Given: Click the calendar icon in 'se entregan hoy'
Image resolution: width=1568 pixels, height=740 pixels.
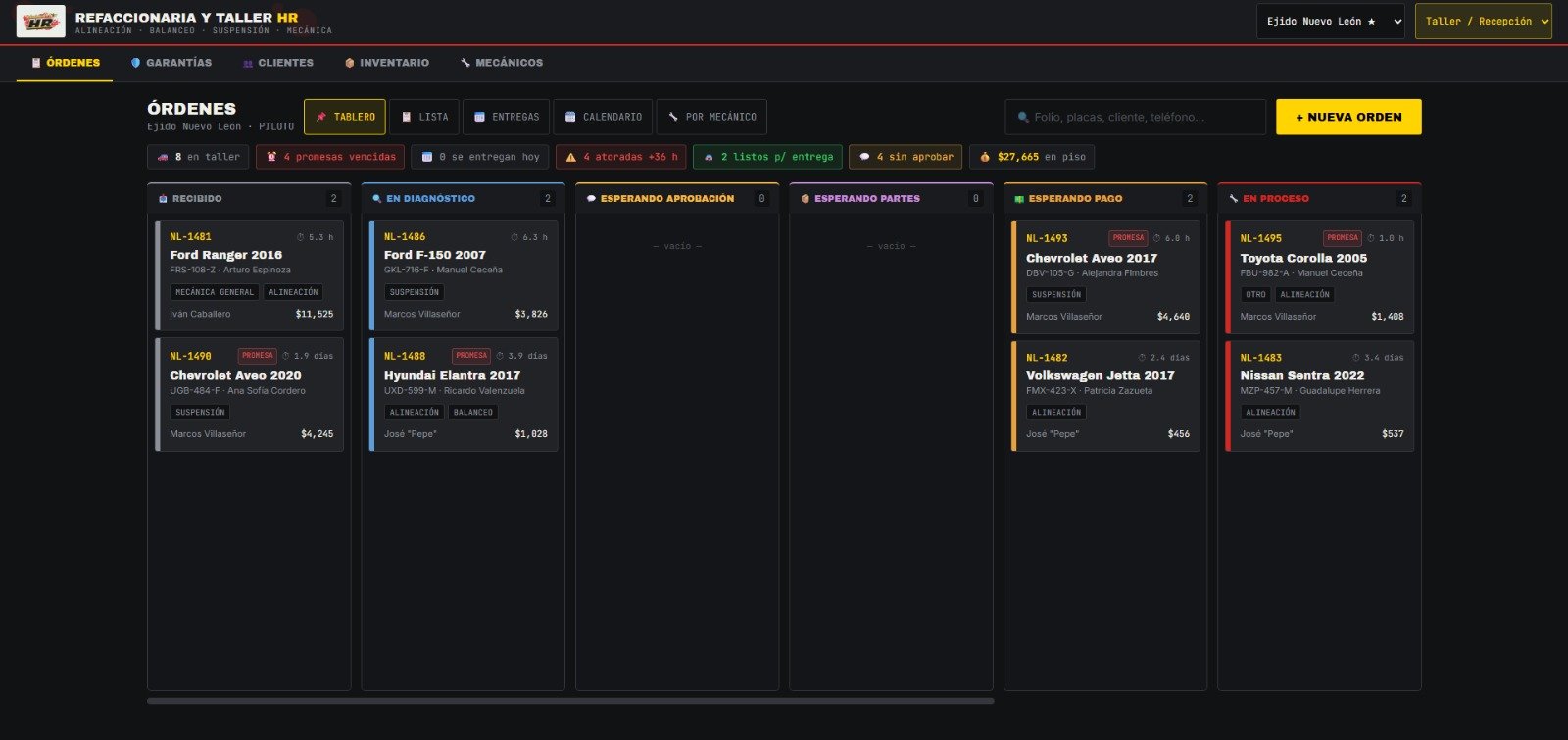Looking at the screenshot, I should click(x=427, y=157).
